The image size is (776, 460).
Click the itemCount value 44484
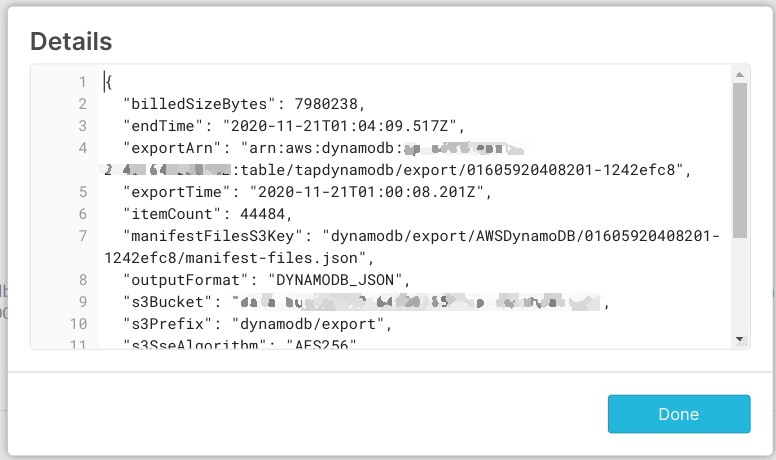[253, 214]
